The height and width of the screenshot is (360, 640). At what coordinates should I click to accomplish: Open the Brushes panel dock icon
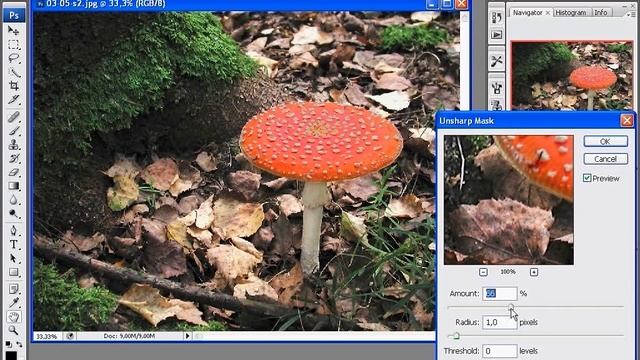496,88
